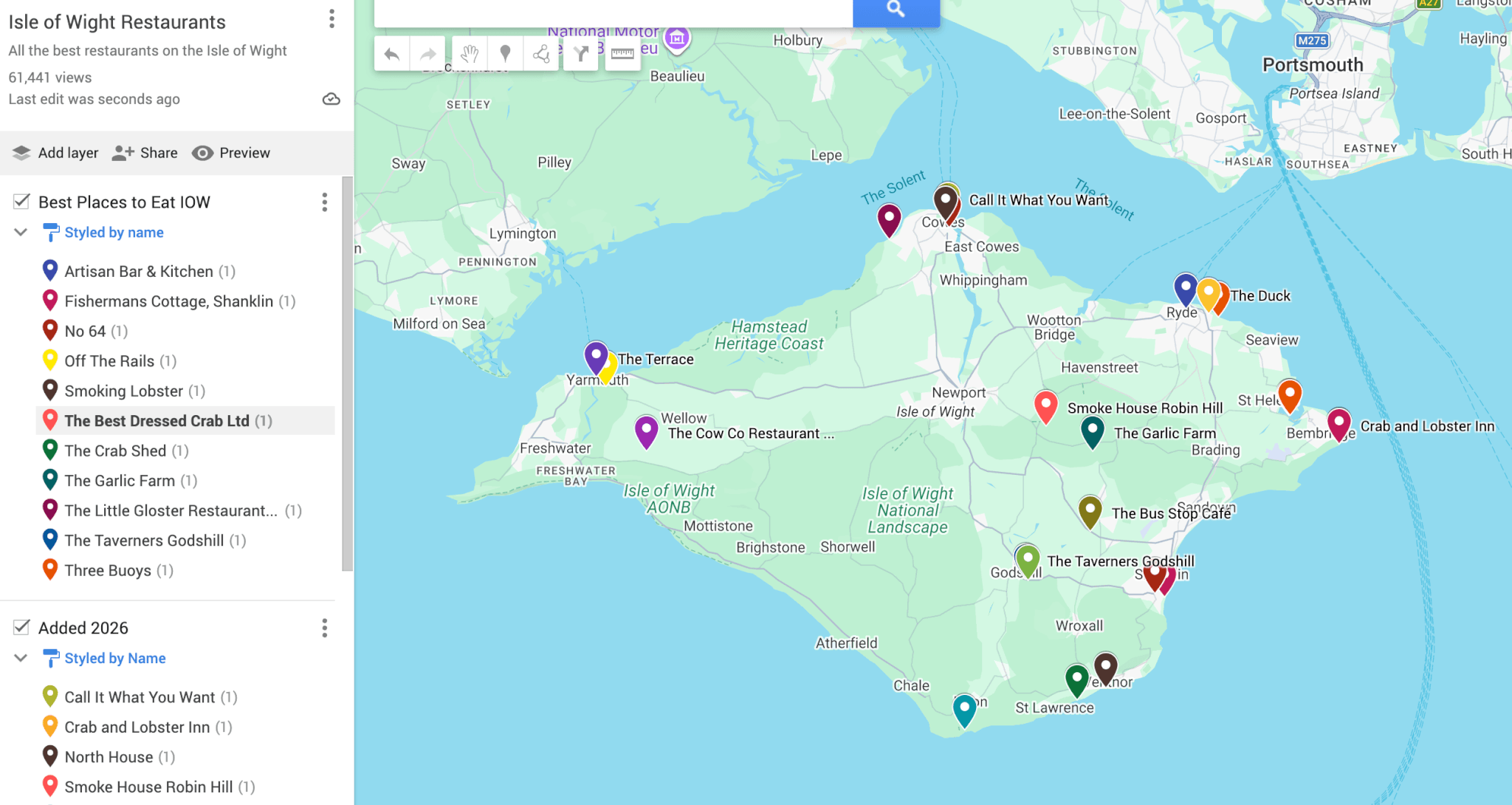This screenshot has height=805, width=1512.
Task: Click The Duck label on map
Action: tap(1260, 295)
